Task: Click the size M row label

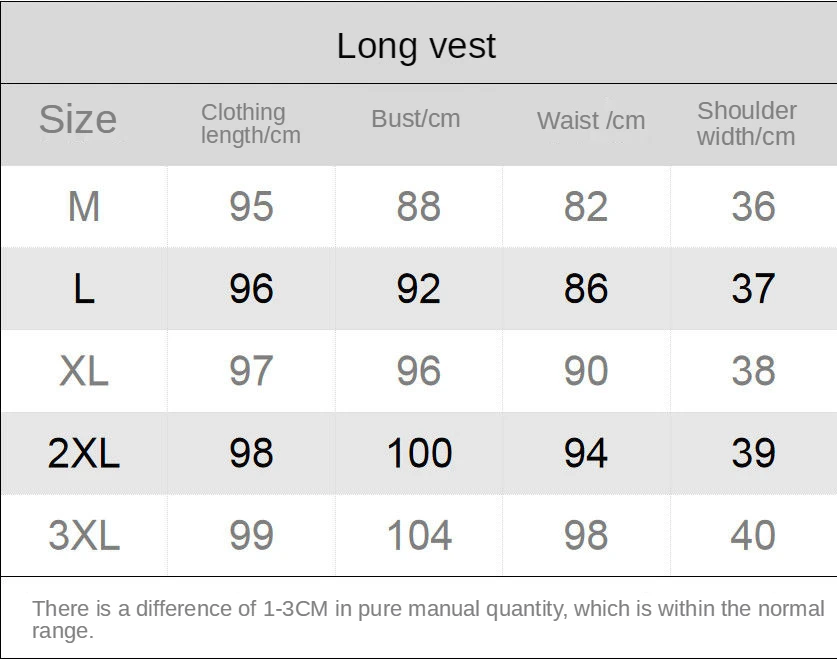Action: pyautogui.click(x=84, y=207)
